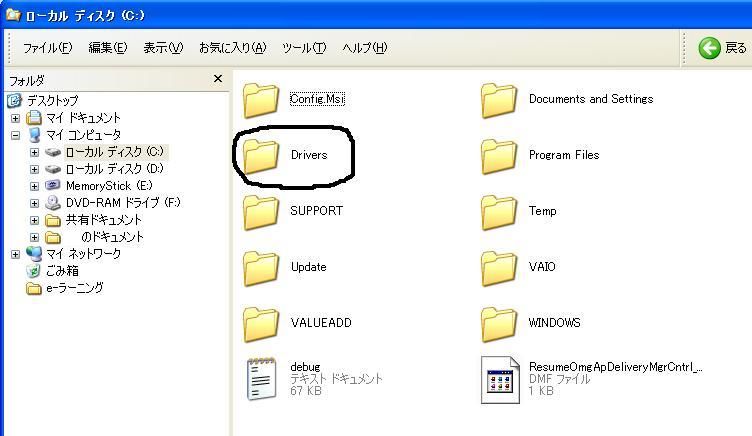Click the Config.Msi folder name

click(317, 99)
